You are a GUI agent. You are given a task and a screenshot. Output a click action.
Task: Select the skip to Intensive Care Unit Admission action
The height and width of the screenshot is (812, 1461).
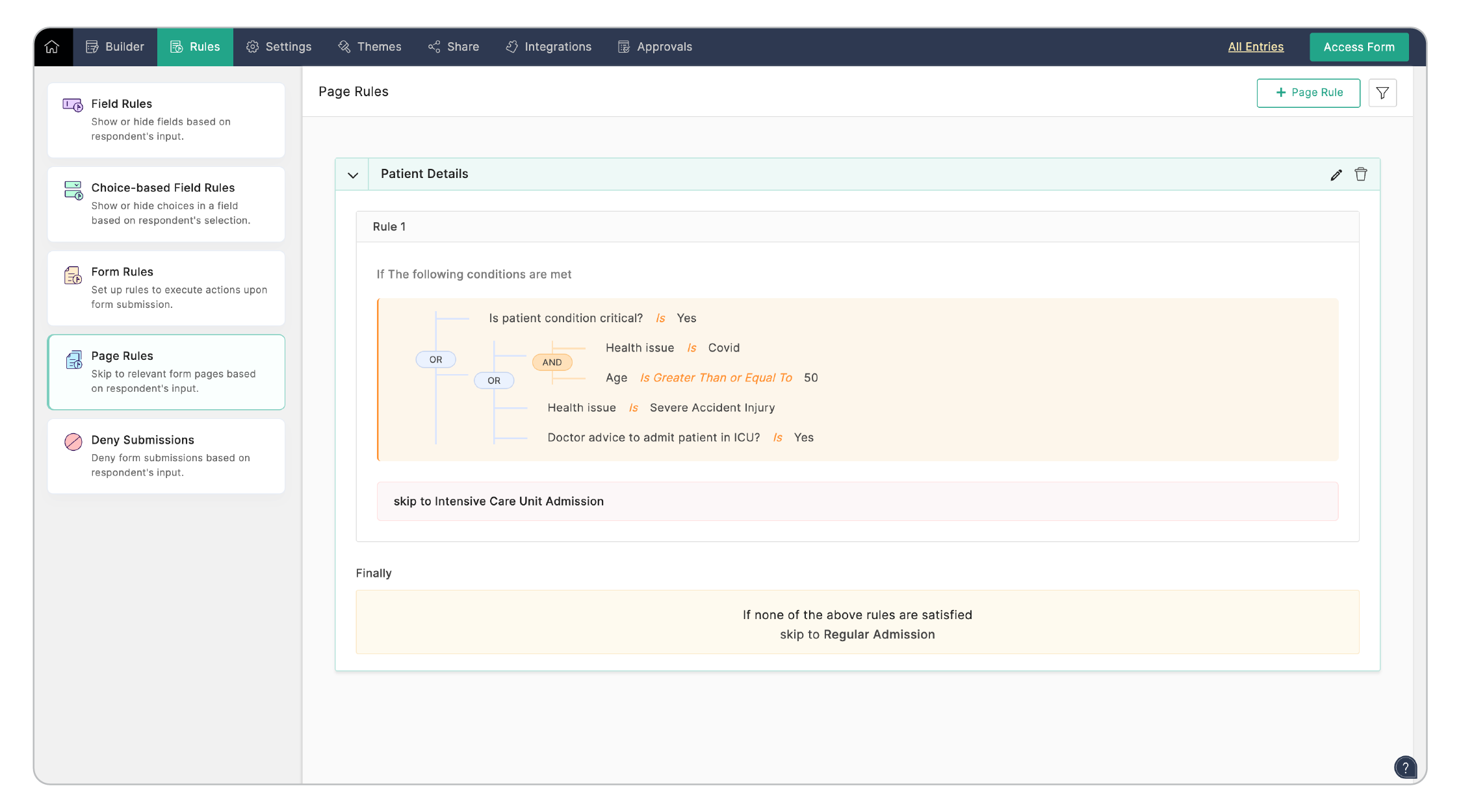498,501
